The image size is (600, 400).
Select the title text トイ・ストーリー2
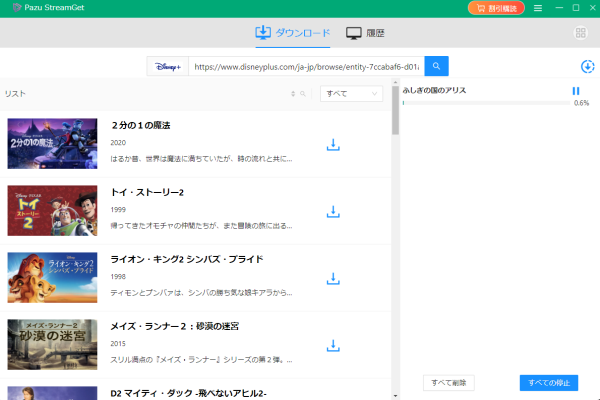(147, 192)
